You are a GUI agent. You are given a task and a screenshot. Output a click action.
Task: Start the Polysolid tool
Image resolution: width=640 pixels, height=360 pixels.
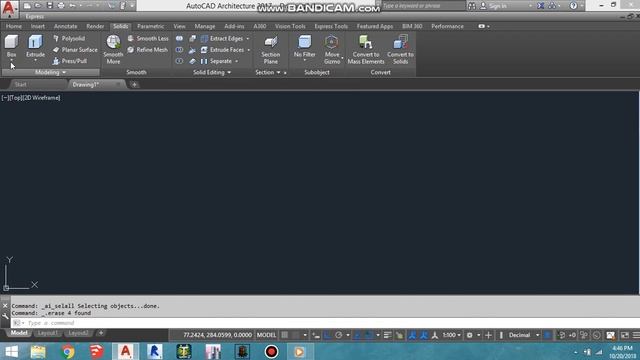[x=69, y=38]
